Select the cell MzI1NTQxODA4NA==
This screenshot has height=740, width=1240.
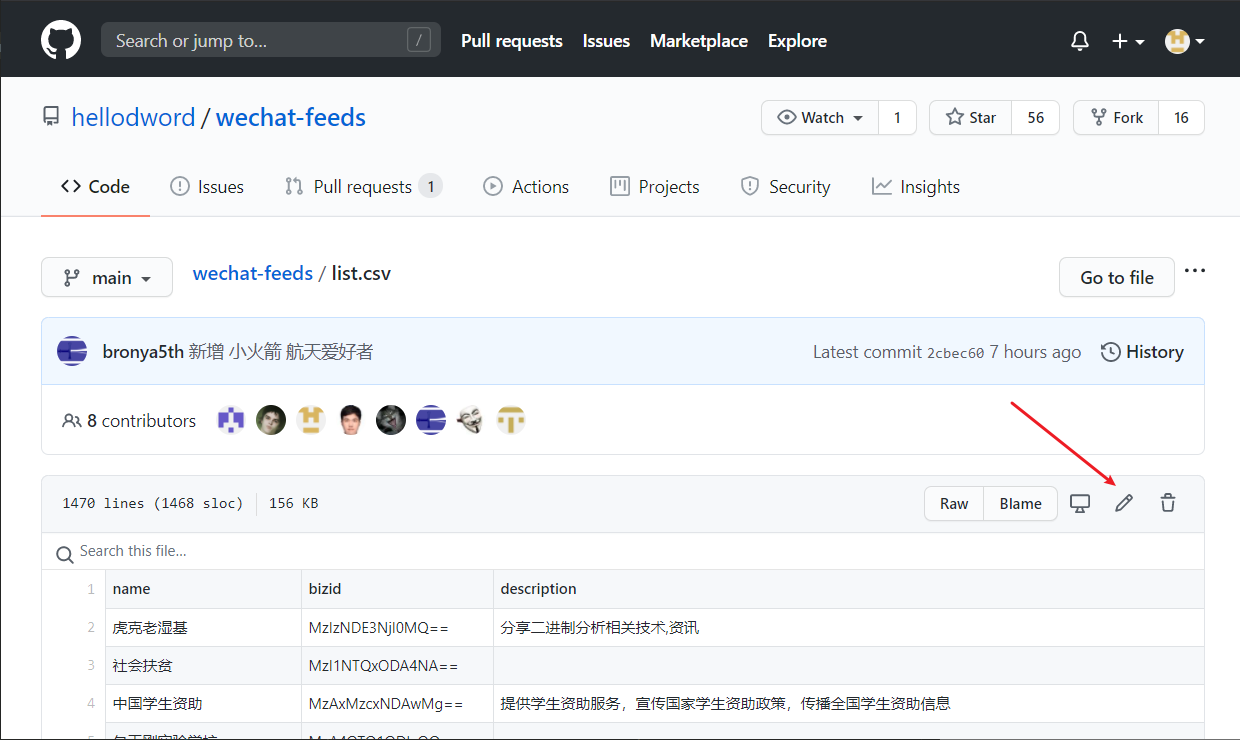coord(397,666)
